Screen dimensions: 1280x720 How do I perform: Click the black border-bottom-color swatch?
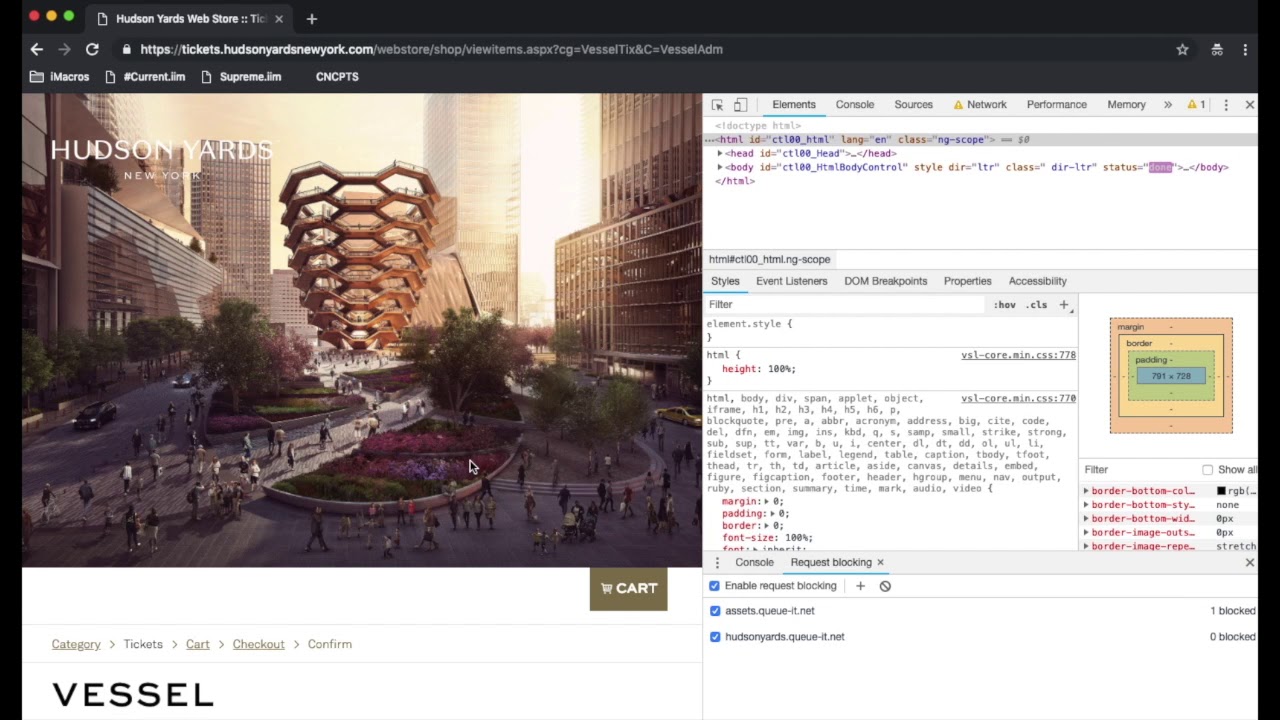[1221, 491]
